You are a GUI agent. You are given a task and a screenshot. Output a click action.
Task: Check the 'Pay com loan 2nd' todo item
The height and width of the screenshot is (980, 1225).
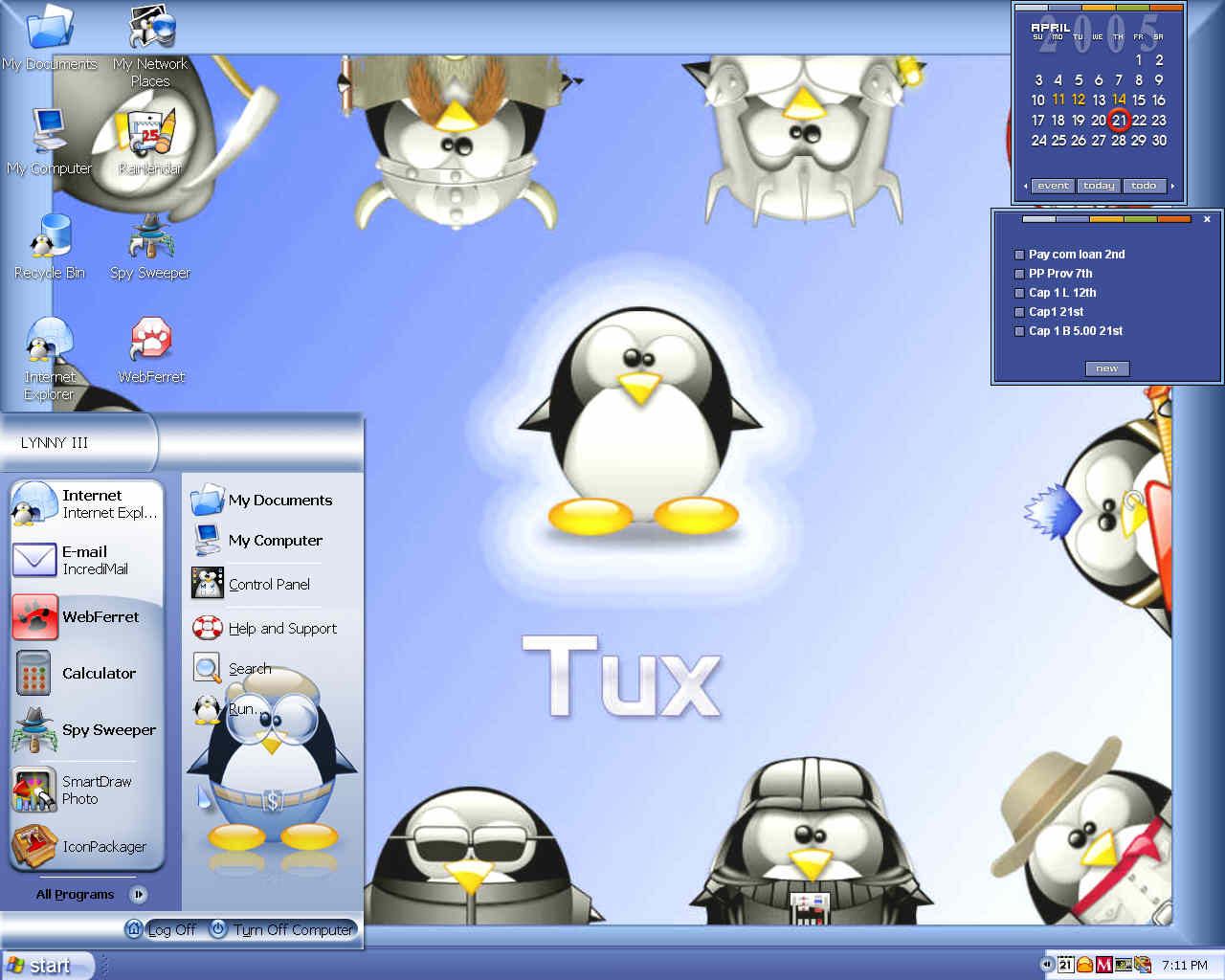[x=1019, y=255]
